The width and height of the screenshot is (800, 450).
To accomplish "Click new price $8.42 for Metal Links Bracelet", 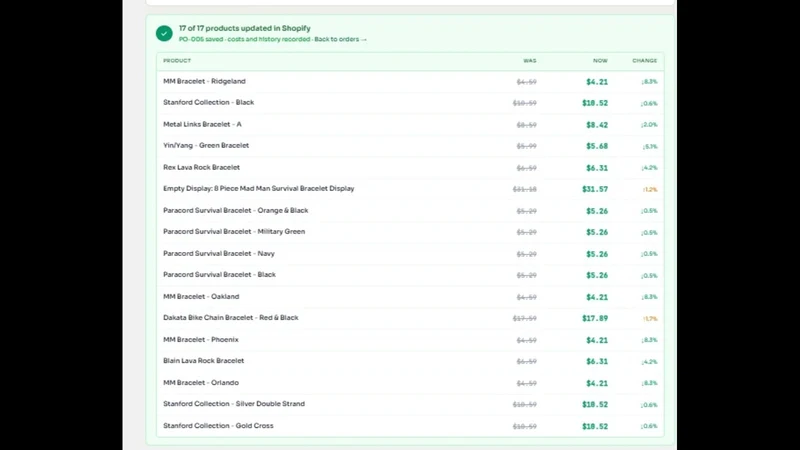I will 597,125.
